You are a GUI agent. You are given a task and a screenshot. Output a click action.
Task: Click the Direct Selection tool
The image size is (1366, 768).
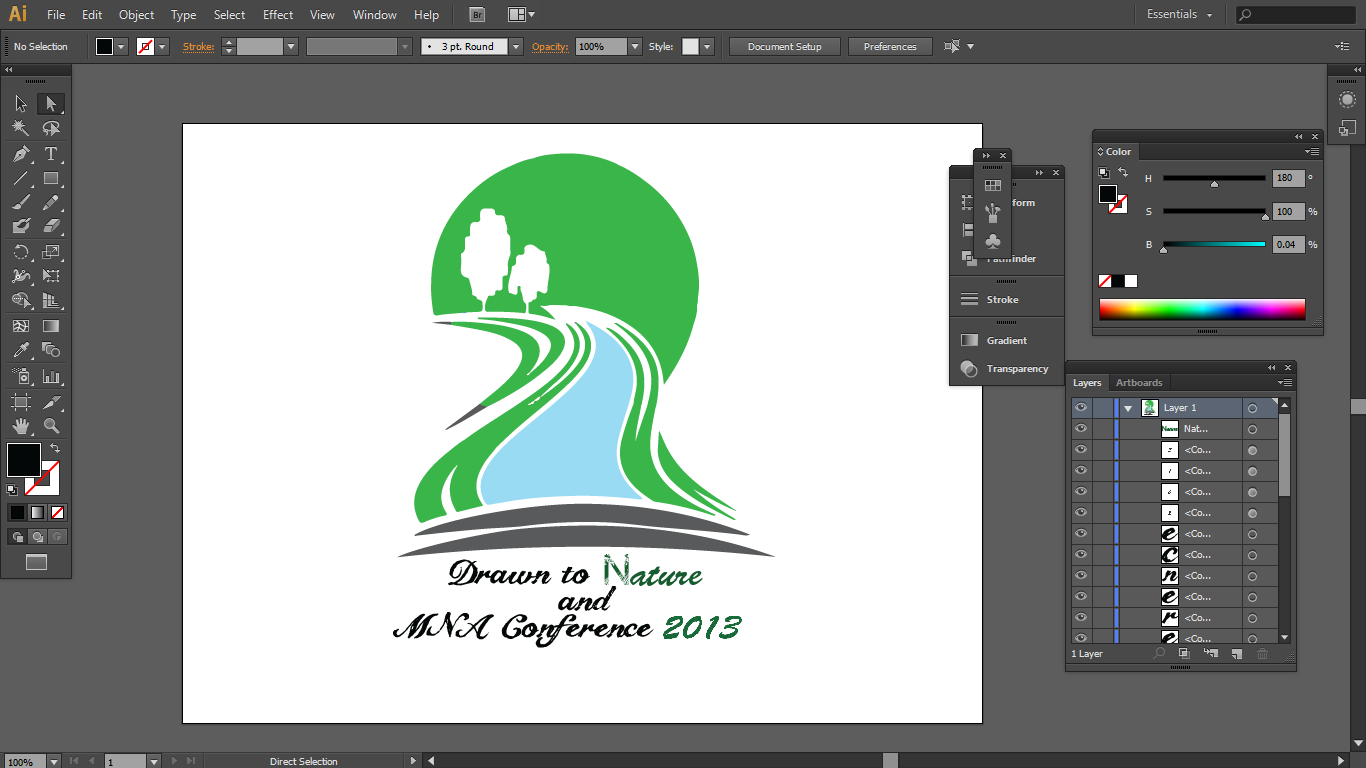click(x=51, y=104)
